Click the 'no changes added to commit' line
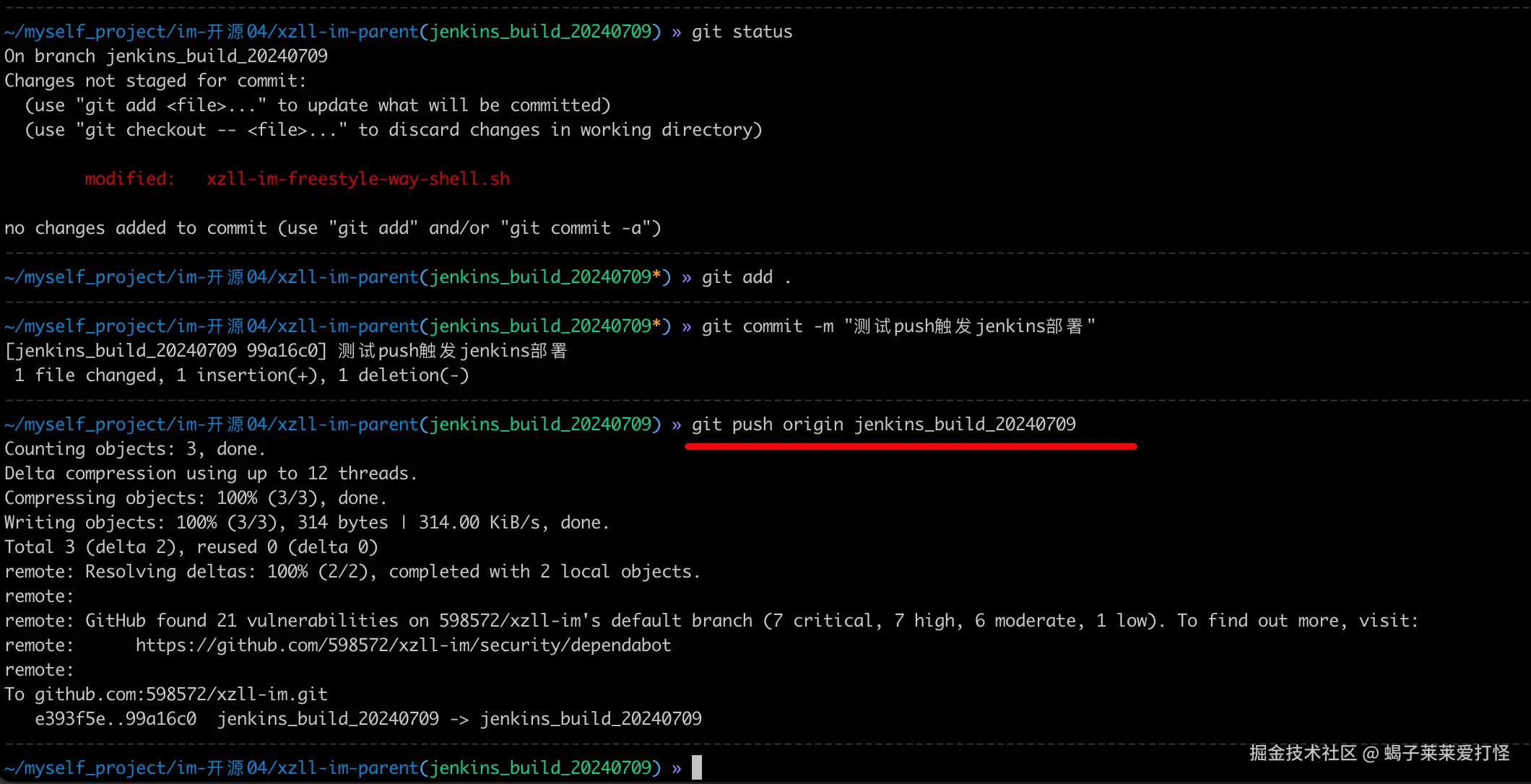Image resolution: width=1531 pixels, height=784 pixels. [332, 228]
